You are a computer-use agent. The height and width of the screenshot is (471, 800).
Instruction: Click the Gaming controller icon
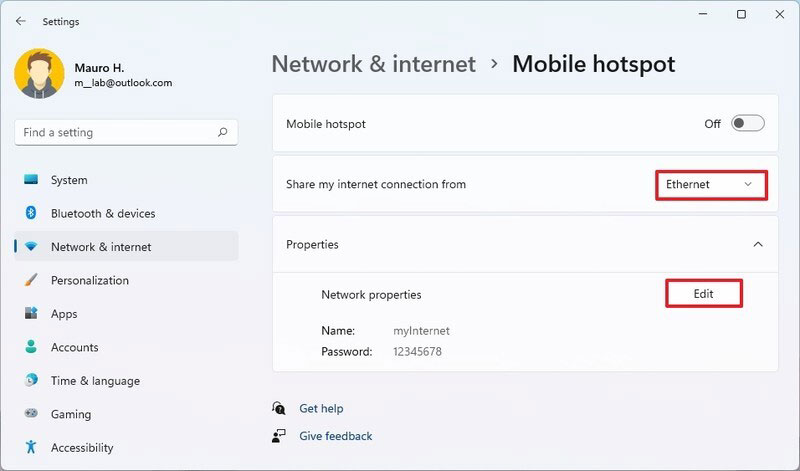31,413
